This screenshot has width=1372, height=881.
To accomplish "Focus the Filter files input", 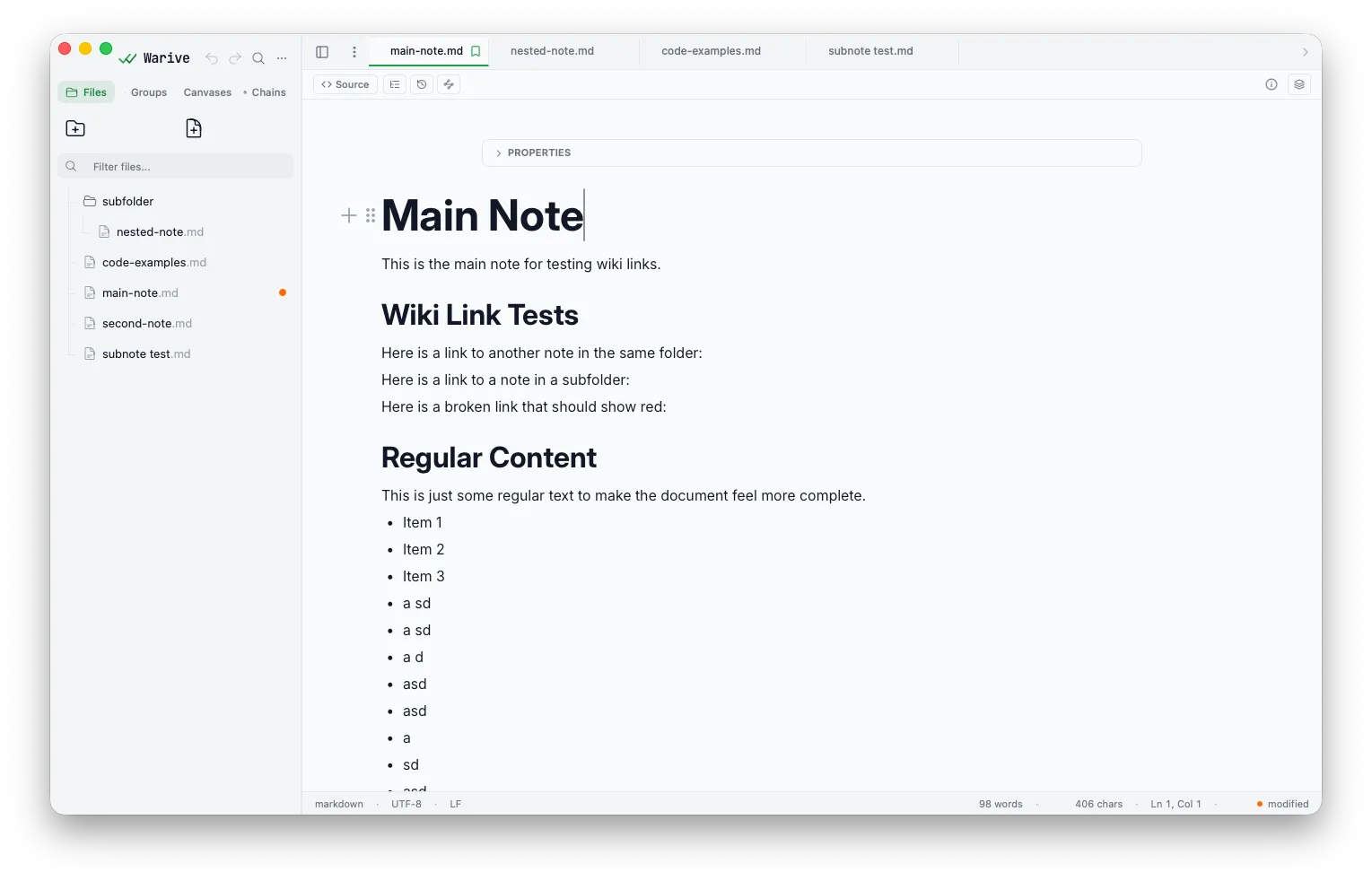I will pos(176,167).
